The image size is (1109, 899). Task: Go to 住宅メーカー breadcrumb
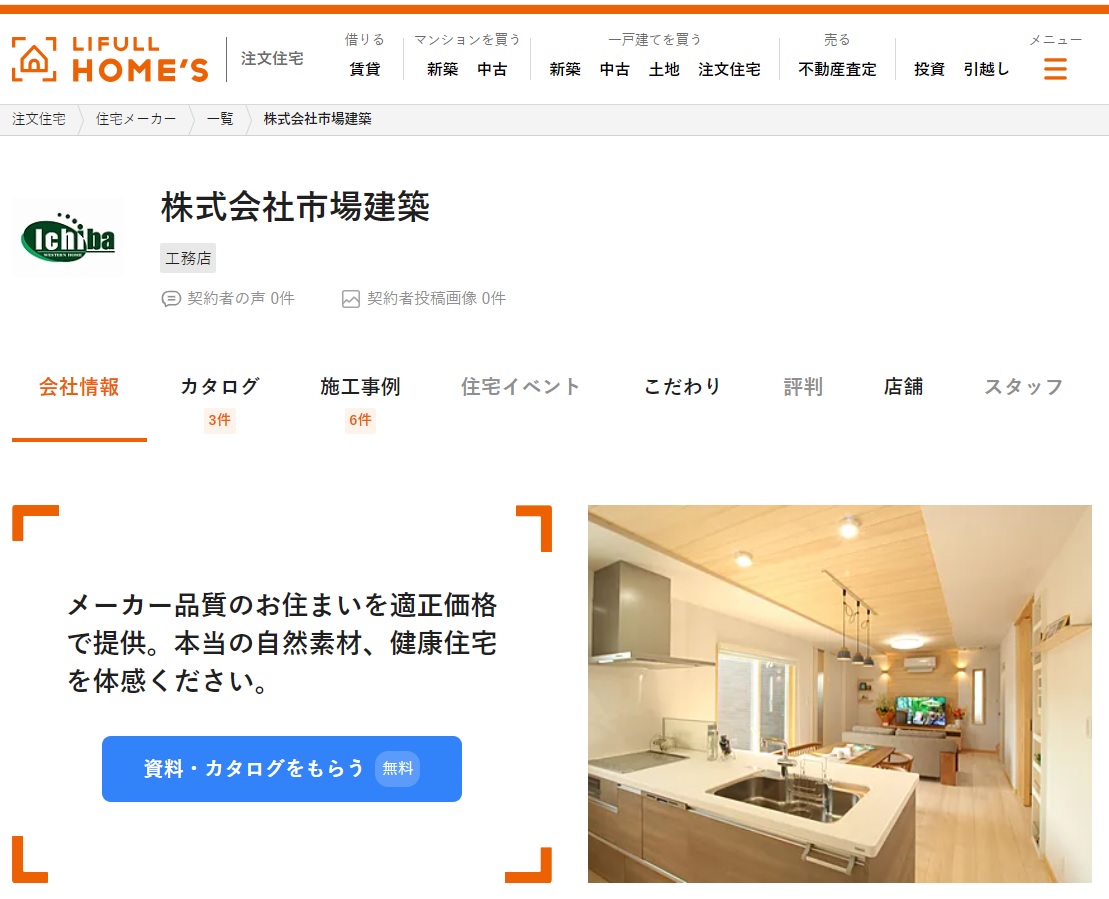coord(136,119)
